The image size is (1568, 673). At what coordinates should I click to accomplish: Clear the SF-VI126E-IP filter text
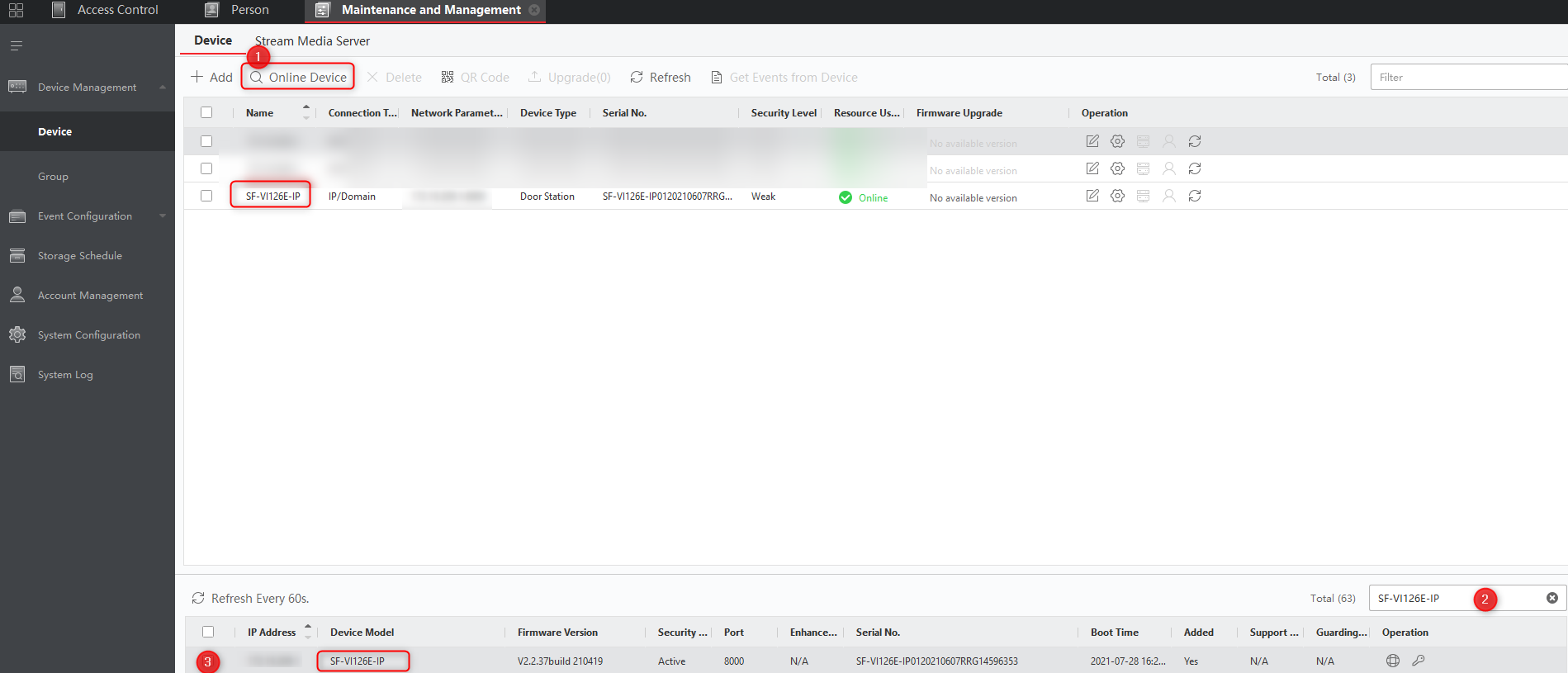point(1551,598)
